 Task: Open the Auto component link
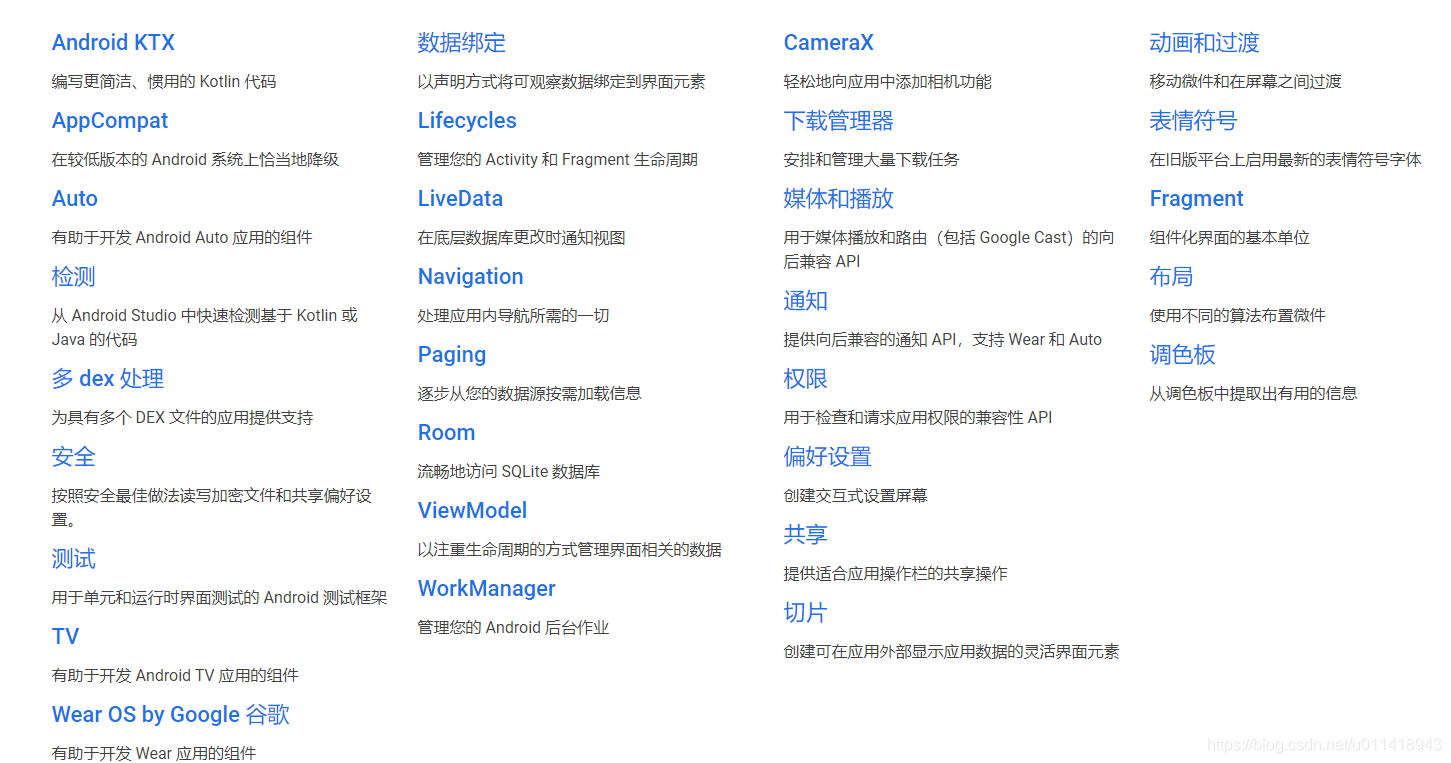tap(75, 199)
